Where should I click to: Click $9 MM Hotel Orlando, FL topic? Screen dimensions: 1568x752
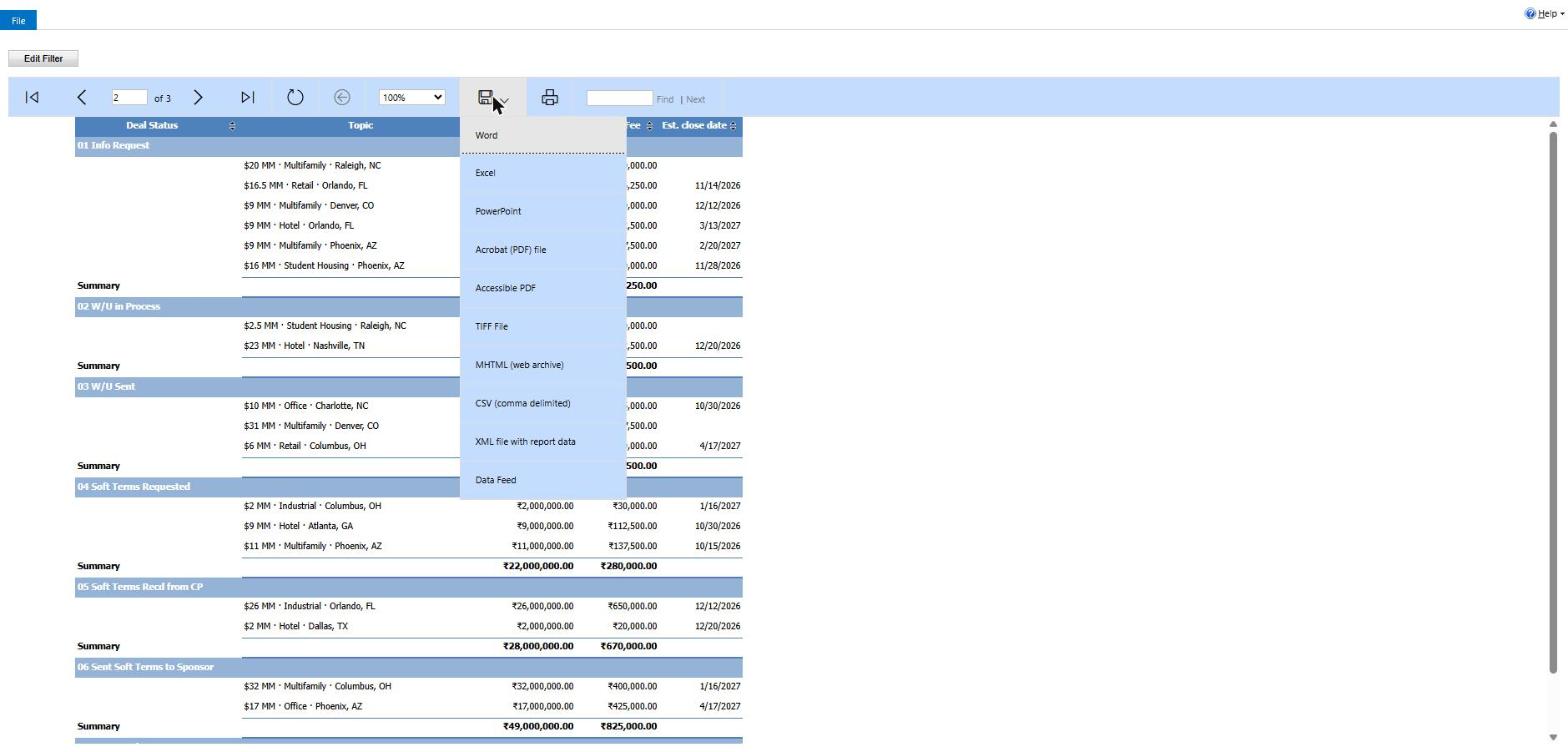coord(298,226)
